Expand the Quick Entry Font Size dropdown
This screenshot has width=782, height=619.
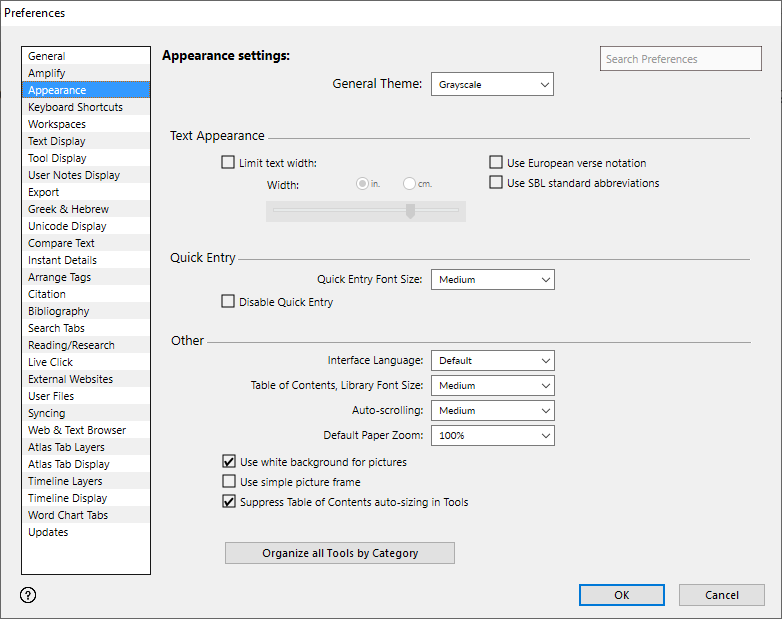[492, 280]
